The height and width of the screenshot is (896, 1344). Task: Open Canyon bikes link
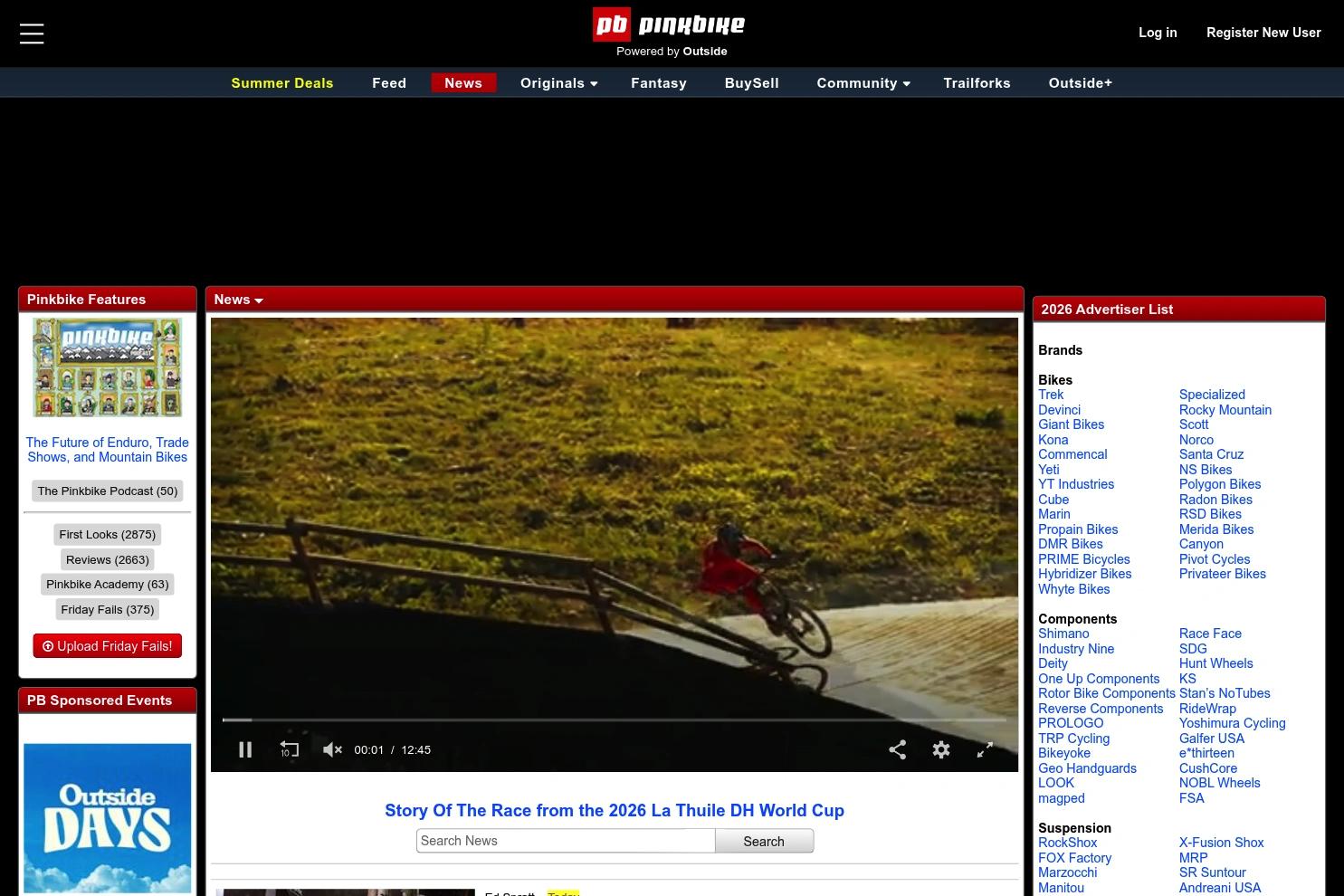pyautogui.click(x=1201, y=544)
